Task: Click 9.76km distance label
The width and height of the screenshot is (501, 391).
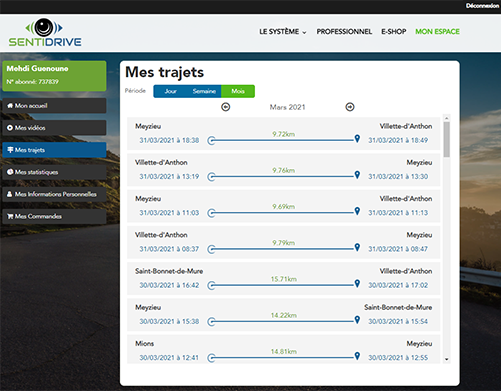Action: click(x=283, y=170)
